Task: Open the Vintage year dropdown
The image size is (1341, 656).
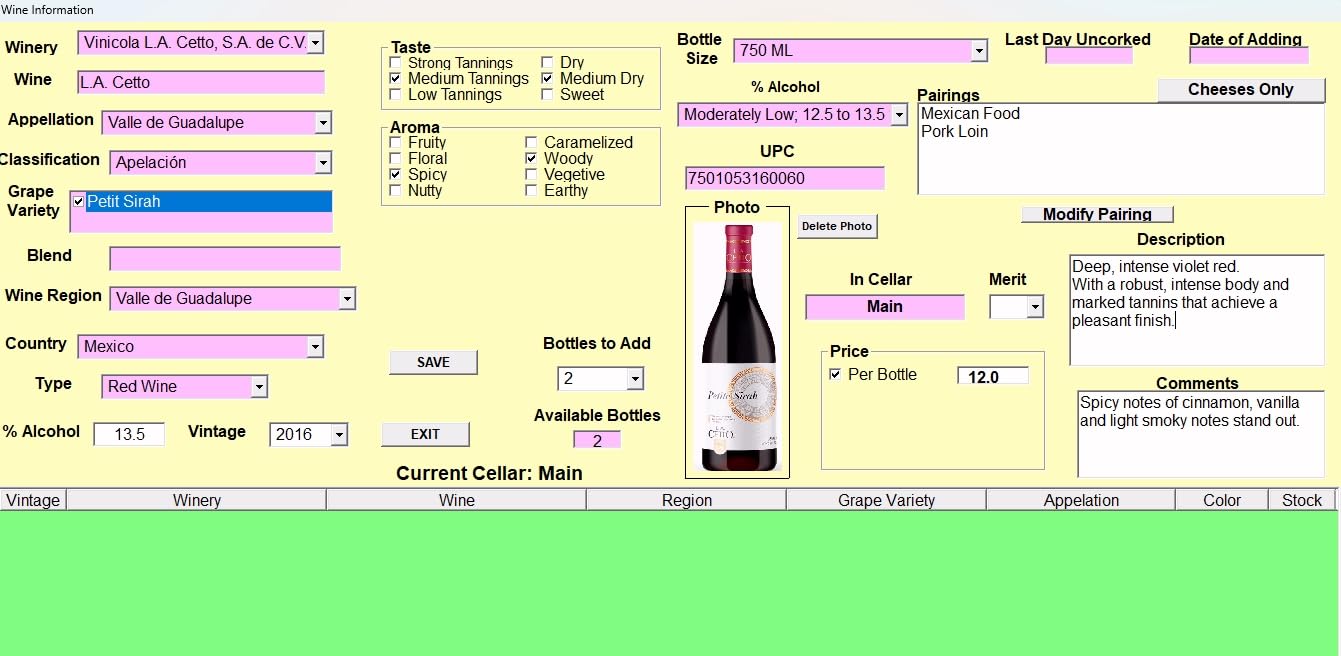Action: [x=339, y=434]
